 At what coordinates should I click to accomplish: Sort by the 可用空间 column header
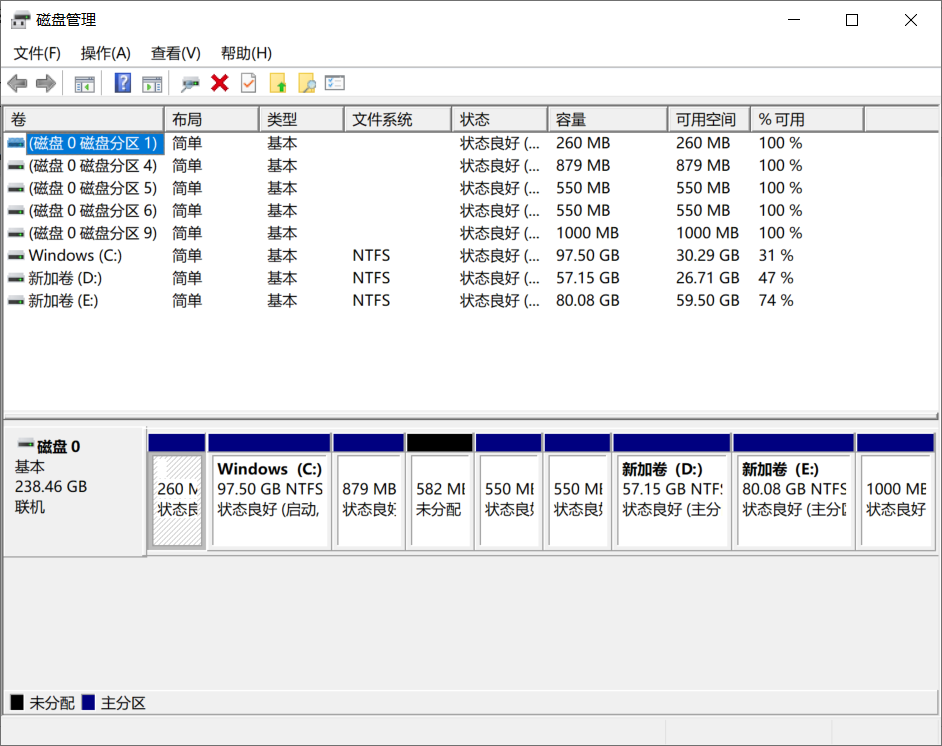[709, 120]
